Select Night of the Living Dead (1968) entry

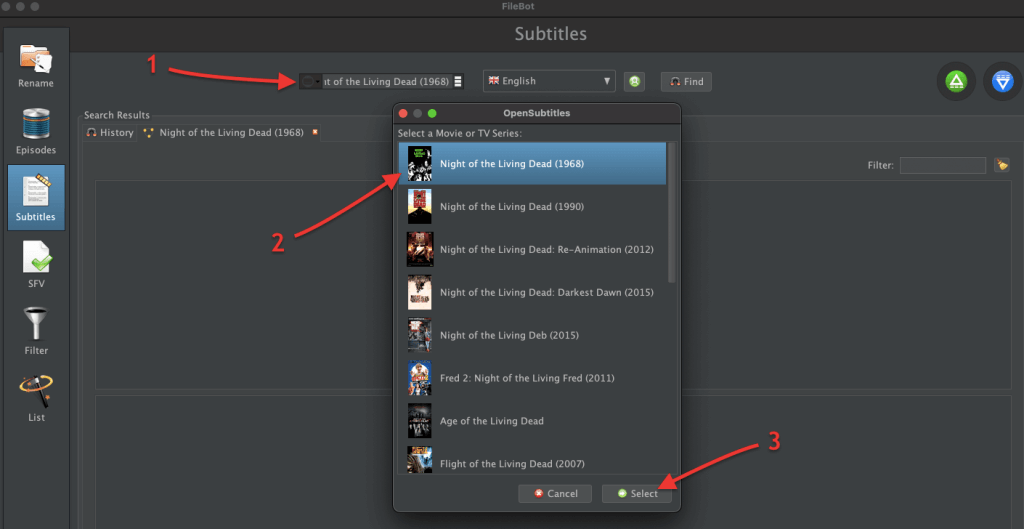click(x=532, y=164)
